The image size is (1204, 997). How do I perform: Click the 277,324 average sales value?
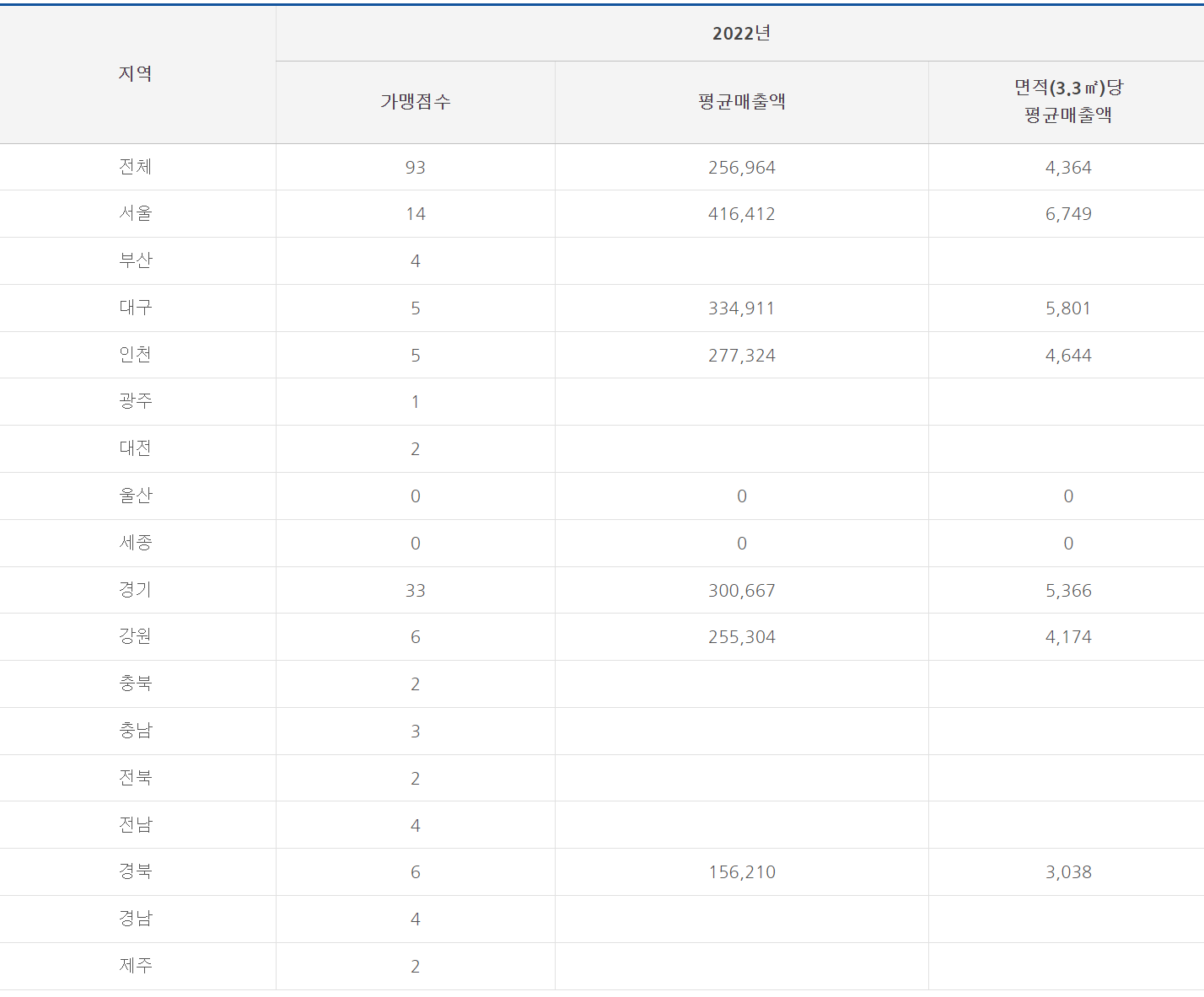(x=741, y=356)
